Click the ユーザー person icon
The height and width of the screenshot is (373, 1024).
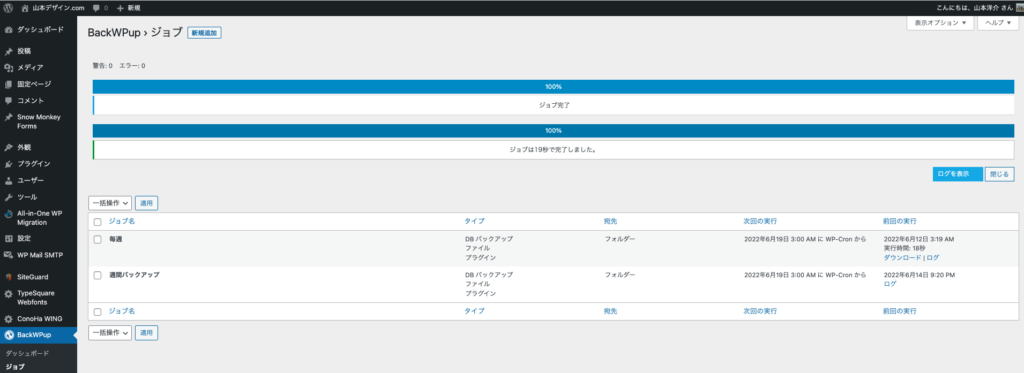(x=8, y=180)
